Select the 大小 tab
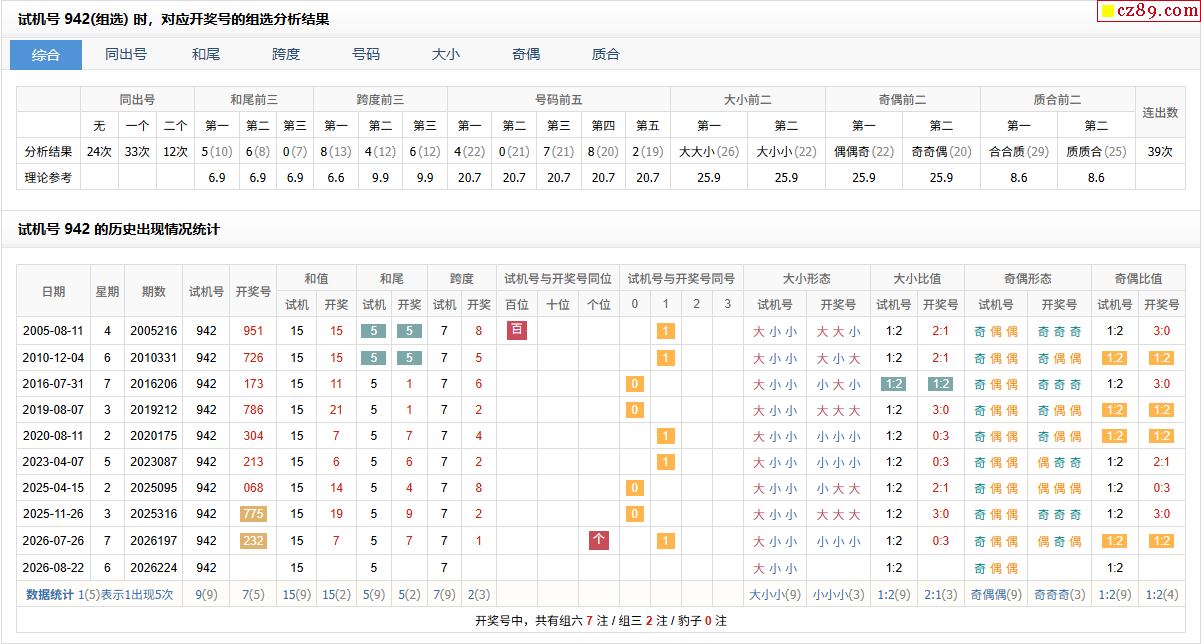The height and width of the screenshot is (644, 1201). (x=446, y=55)
